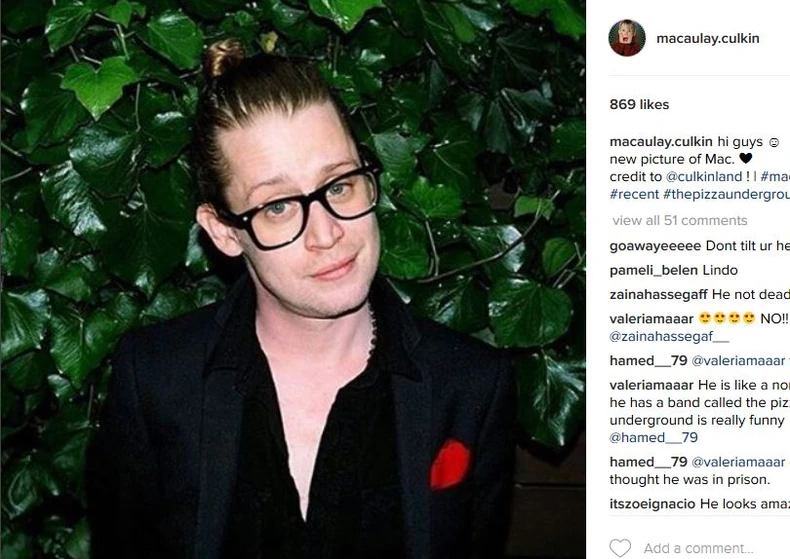
Task: Open the @culkinland mention link
Action: (x=704, y=176)
